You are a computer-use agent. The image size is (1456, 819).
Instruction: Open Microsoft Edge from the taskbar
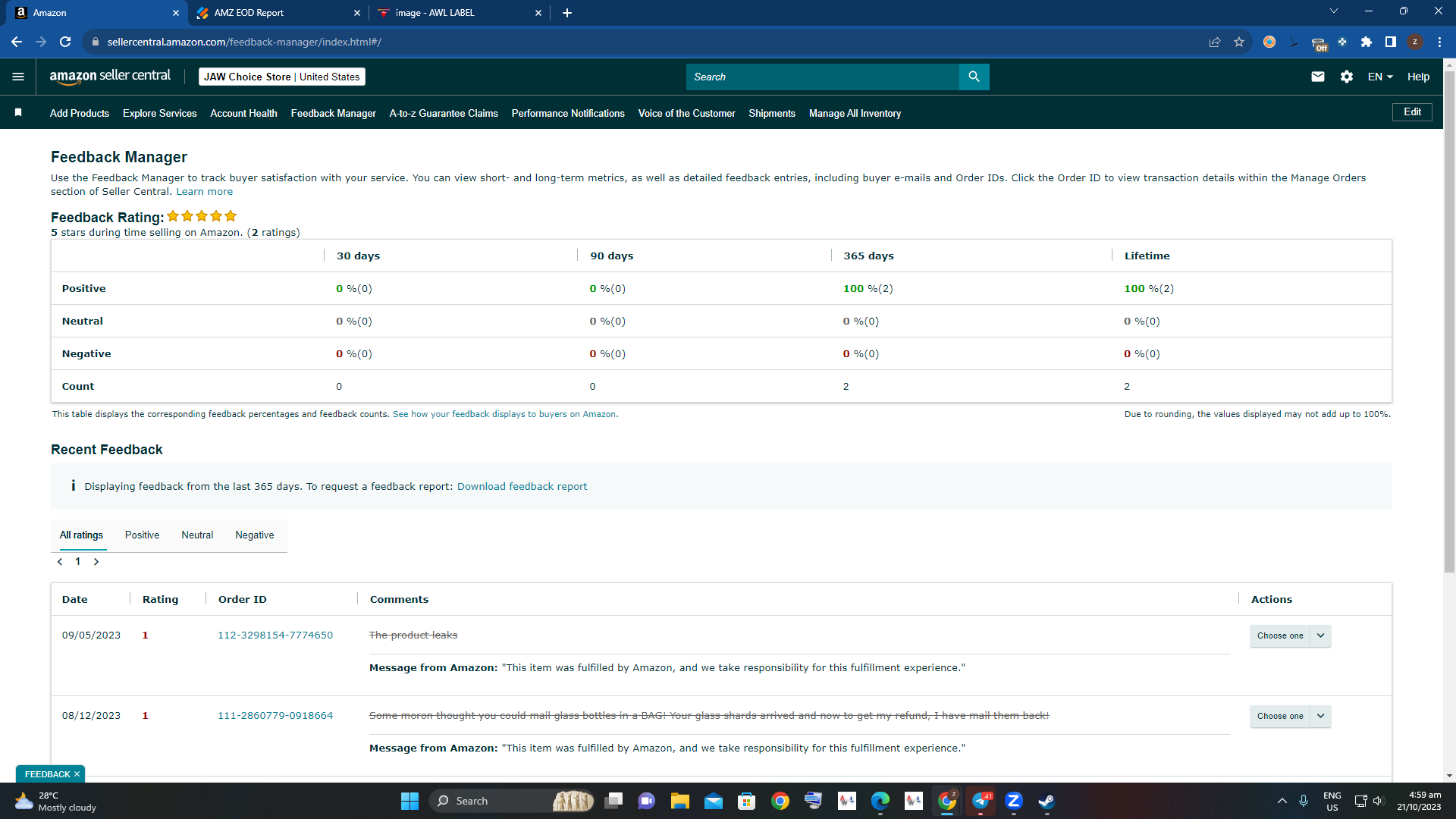pos(880,801)
